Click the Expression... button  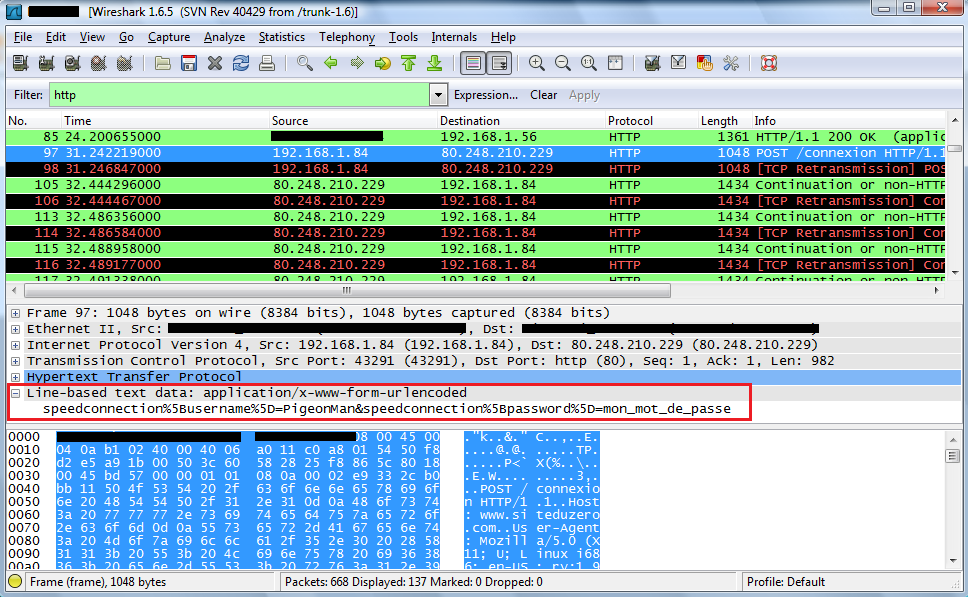[x=485, y=95]
